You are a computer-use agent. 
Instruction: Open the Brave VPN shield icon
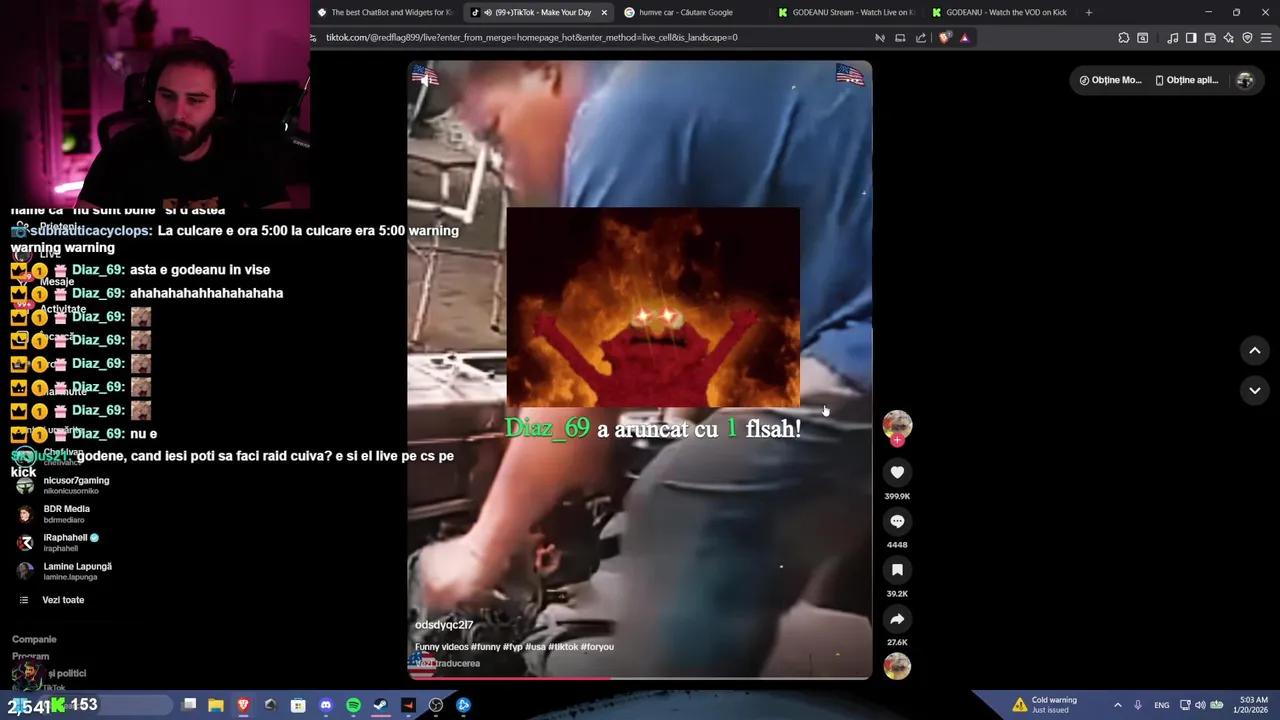[x=1247, y=38]
